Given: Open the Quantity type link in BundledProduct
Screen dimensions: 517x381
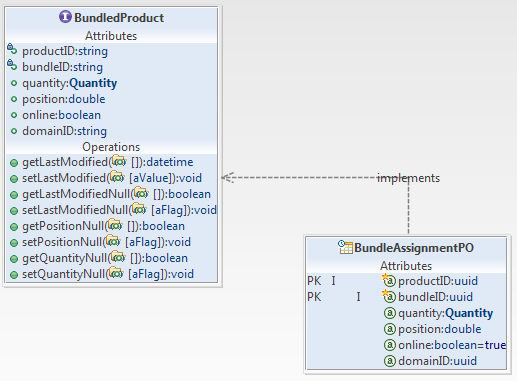Looking at the screenshot, I should pos(93,83).
